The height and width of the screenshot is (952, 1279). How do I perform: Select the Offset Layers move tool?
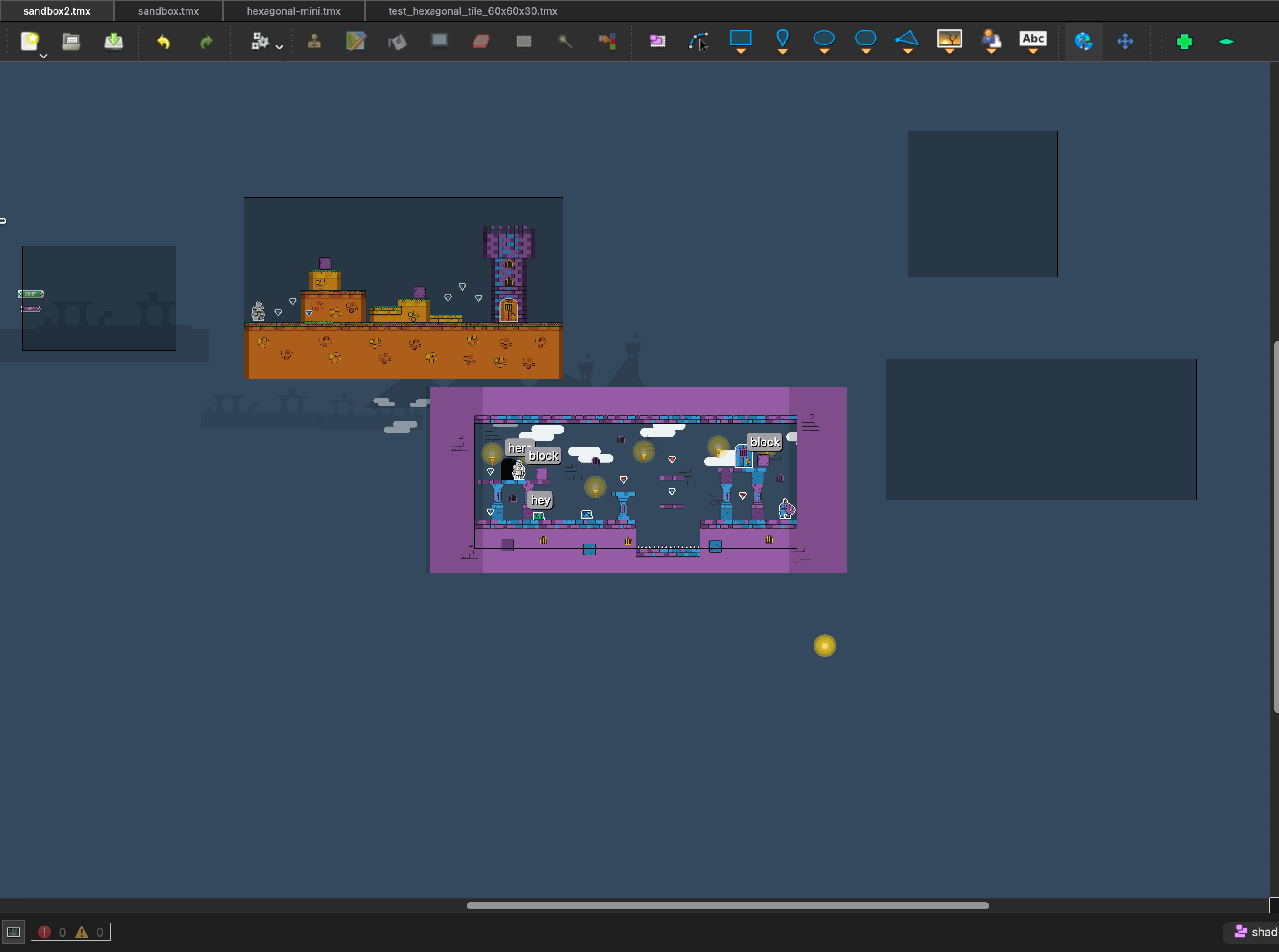coord(1125,41)
